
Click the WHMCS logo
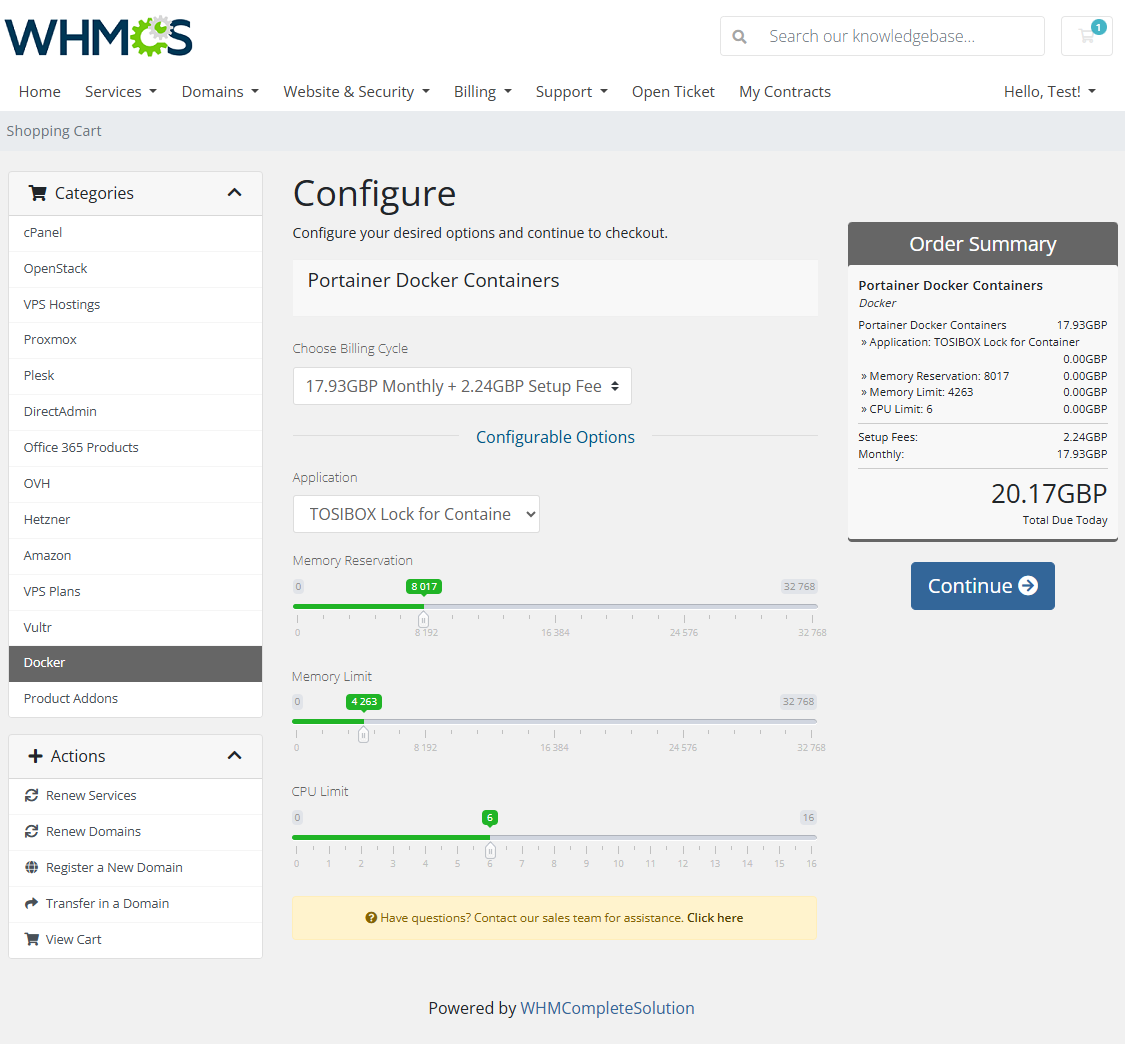pyautogui.click(x=98, y=36)
